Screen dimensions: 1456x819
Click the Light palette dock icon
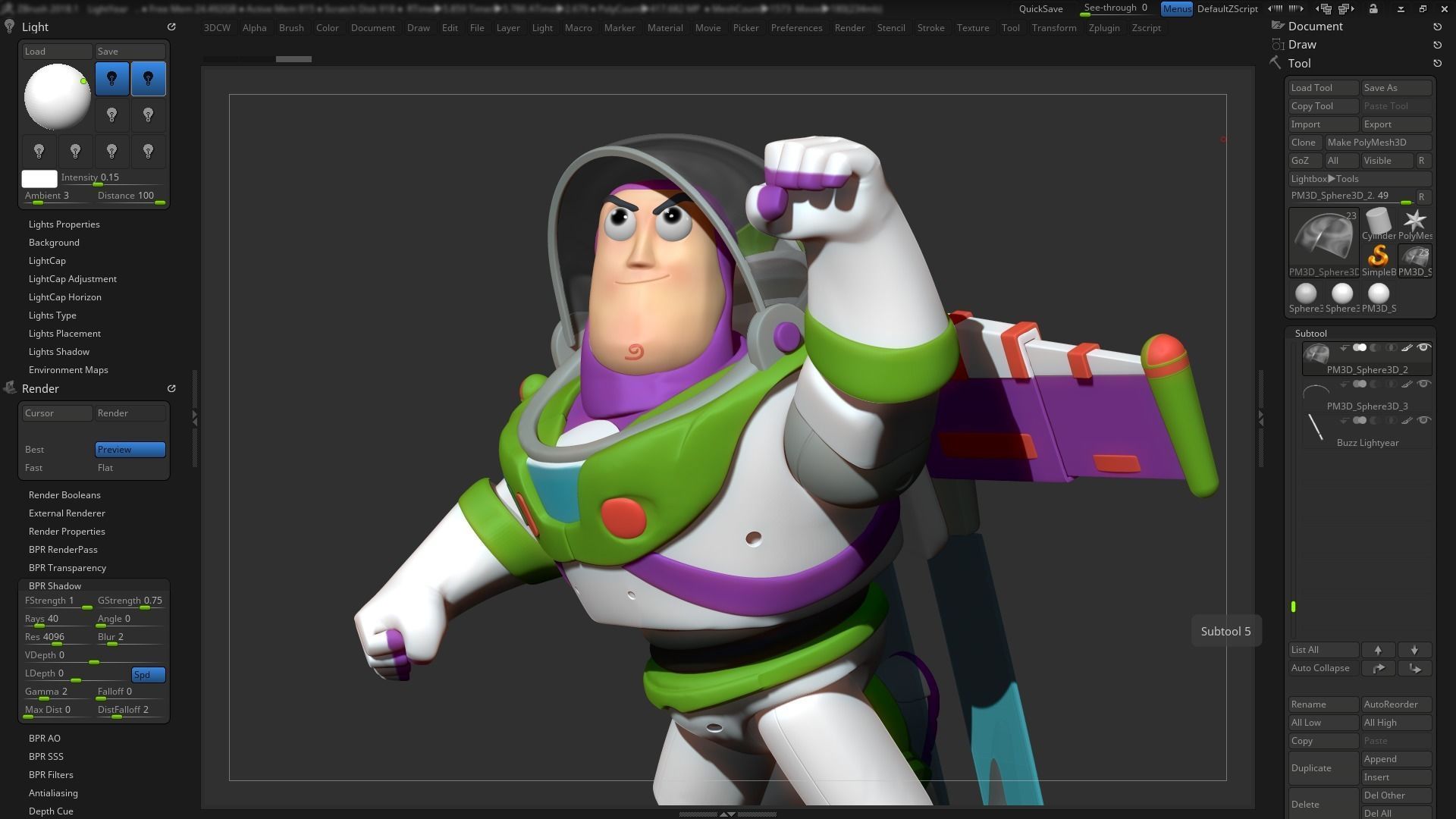[x=171, y=27]
